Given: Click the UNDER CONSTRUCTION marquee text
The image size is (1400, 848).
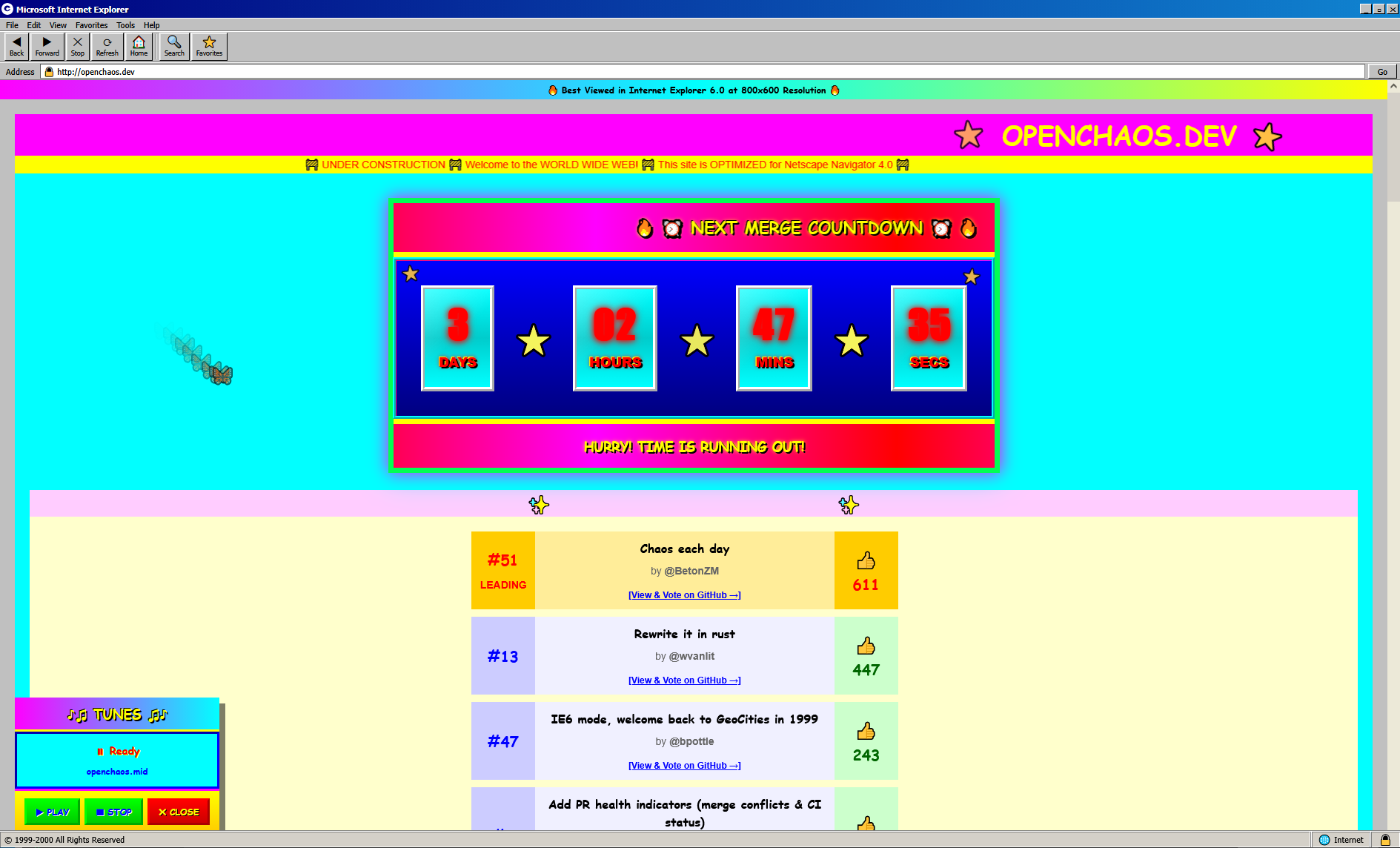Looking at the screenshot, I should point(384,165).
